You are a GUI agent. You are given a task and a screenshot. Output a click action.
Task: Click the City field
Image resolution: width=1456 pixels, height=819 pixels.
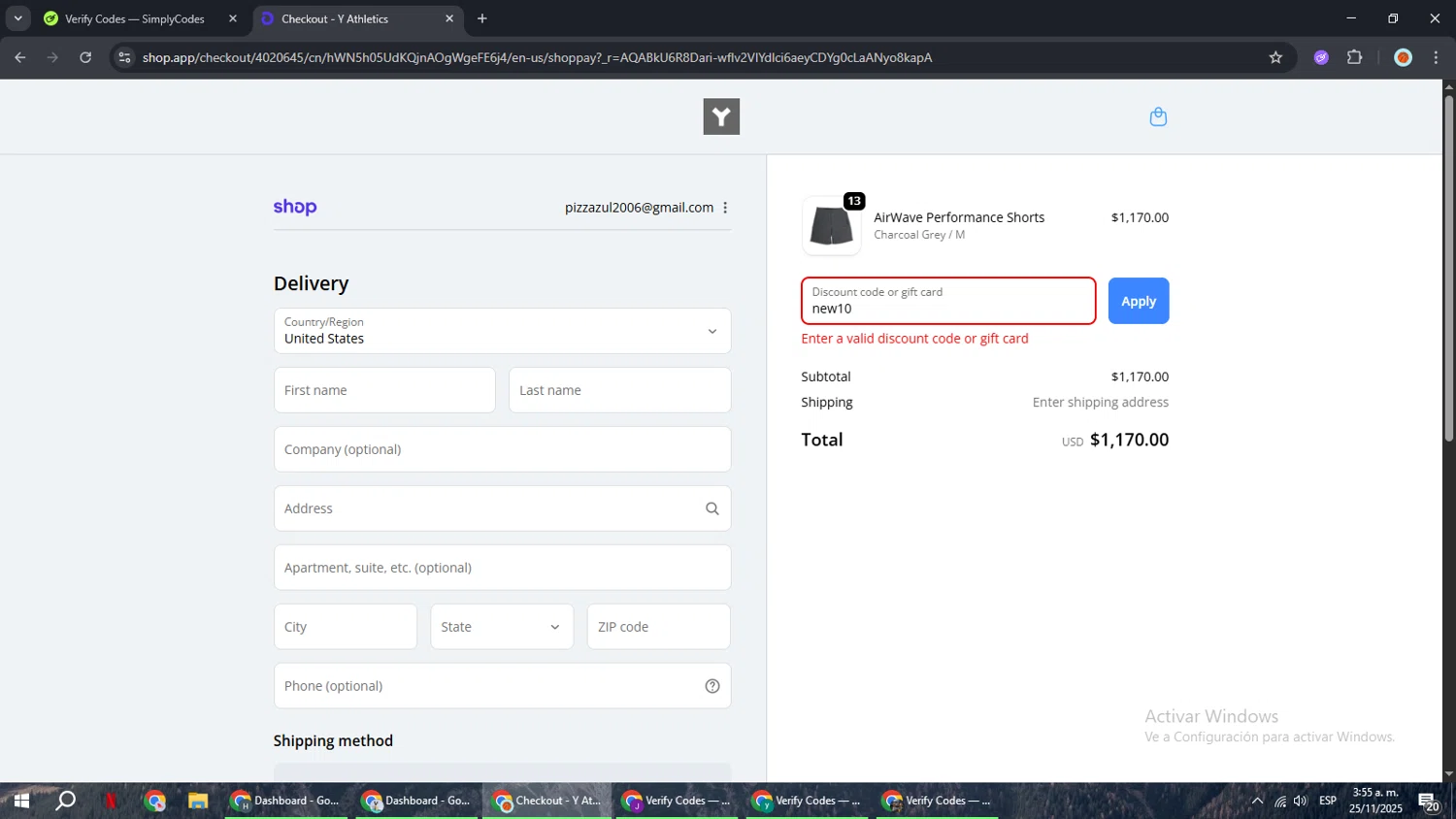pos(345,627)
